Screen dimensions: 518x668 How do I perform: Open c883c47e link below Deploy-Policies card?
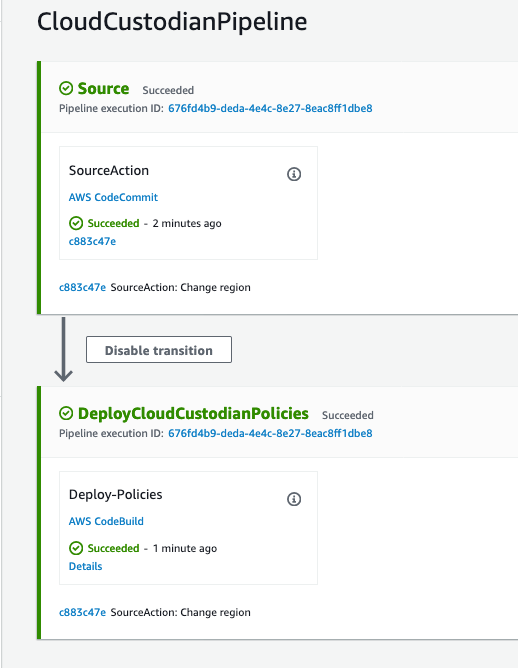point(82,612)
